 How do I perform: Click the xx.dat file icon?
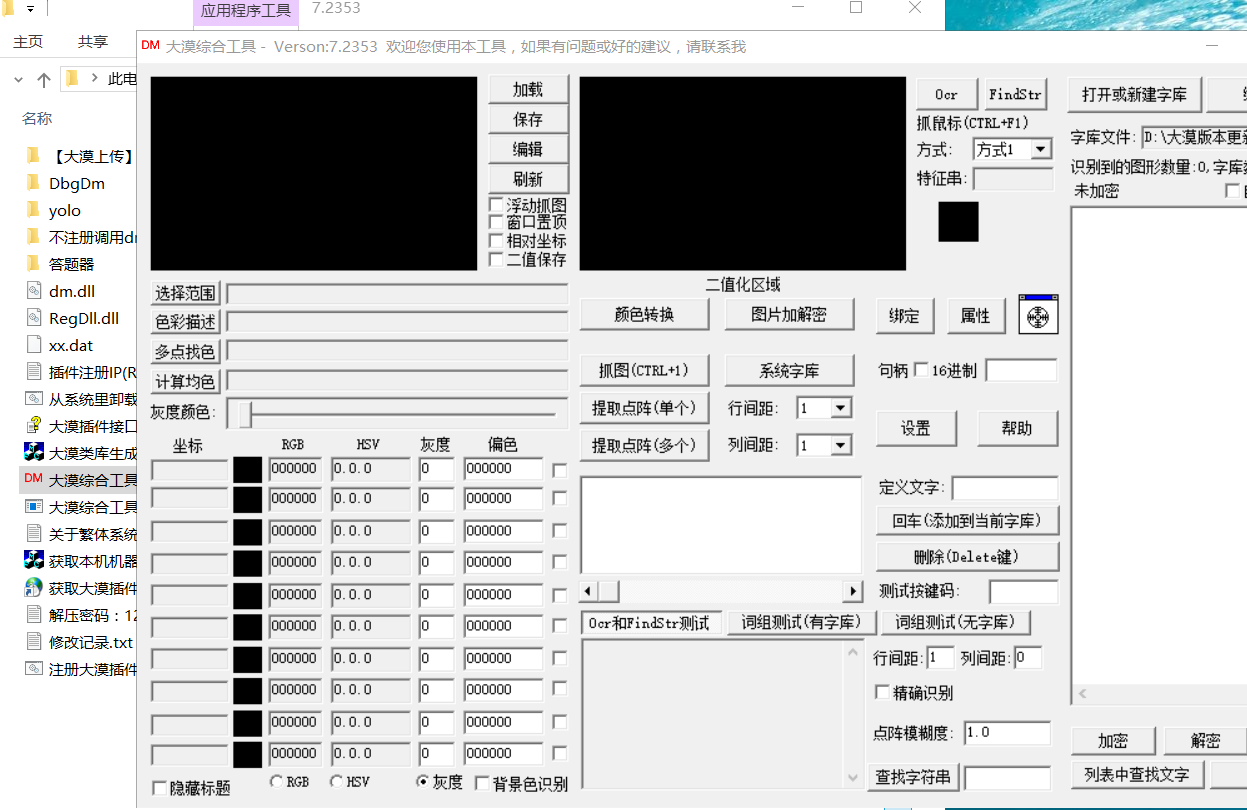point(33,345)
